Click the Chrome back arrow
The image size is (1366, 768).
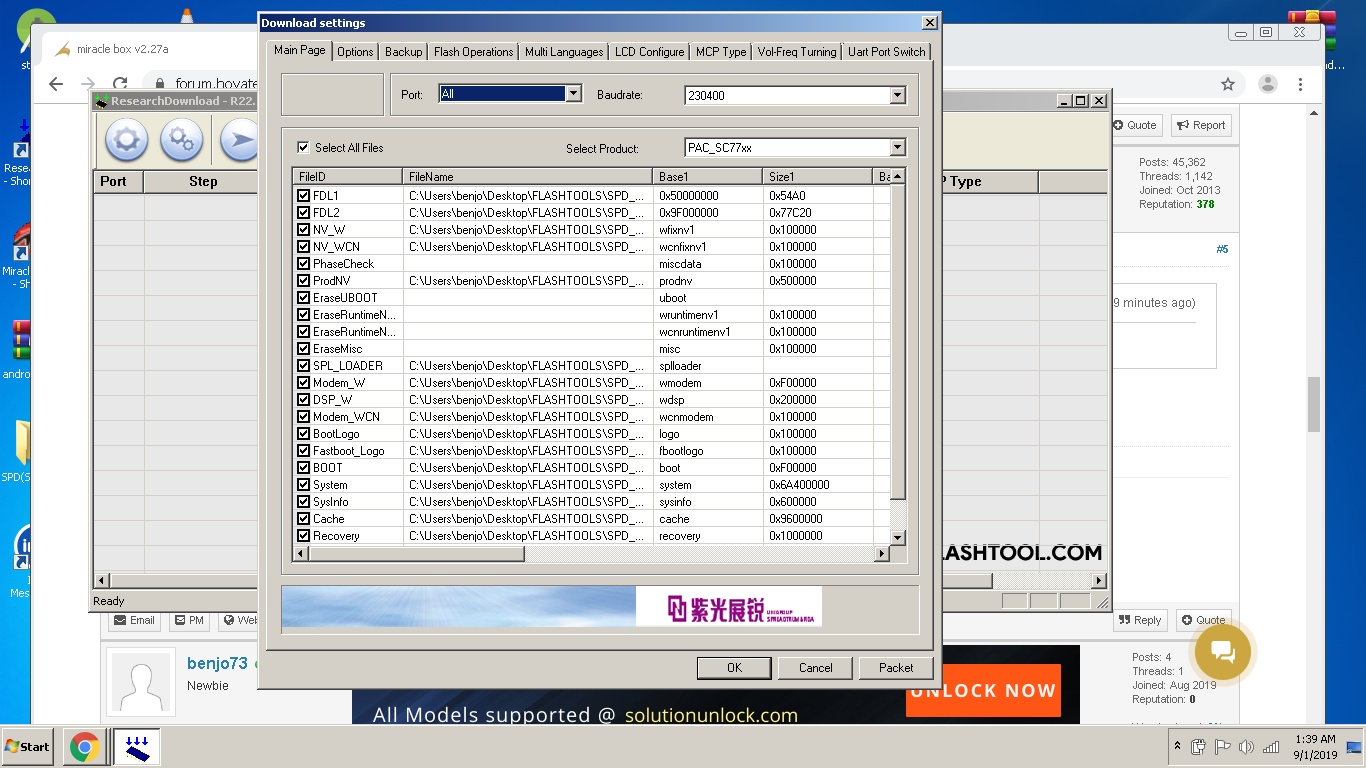point(56,84)
